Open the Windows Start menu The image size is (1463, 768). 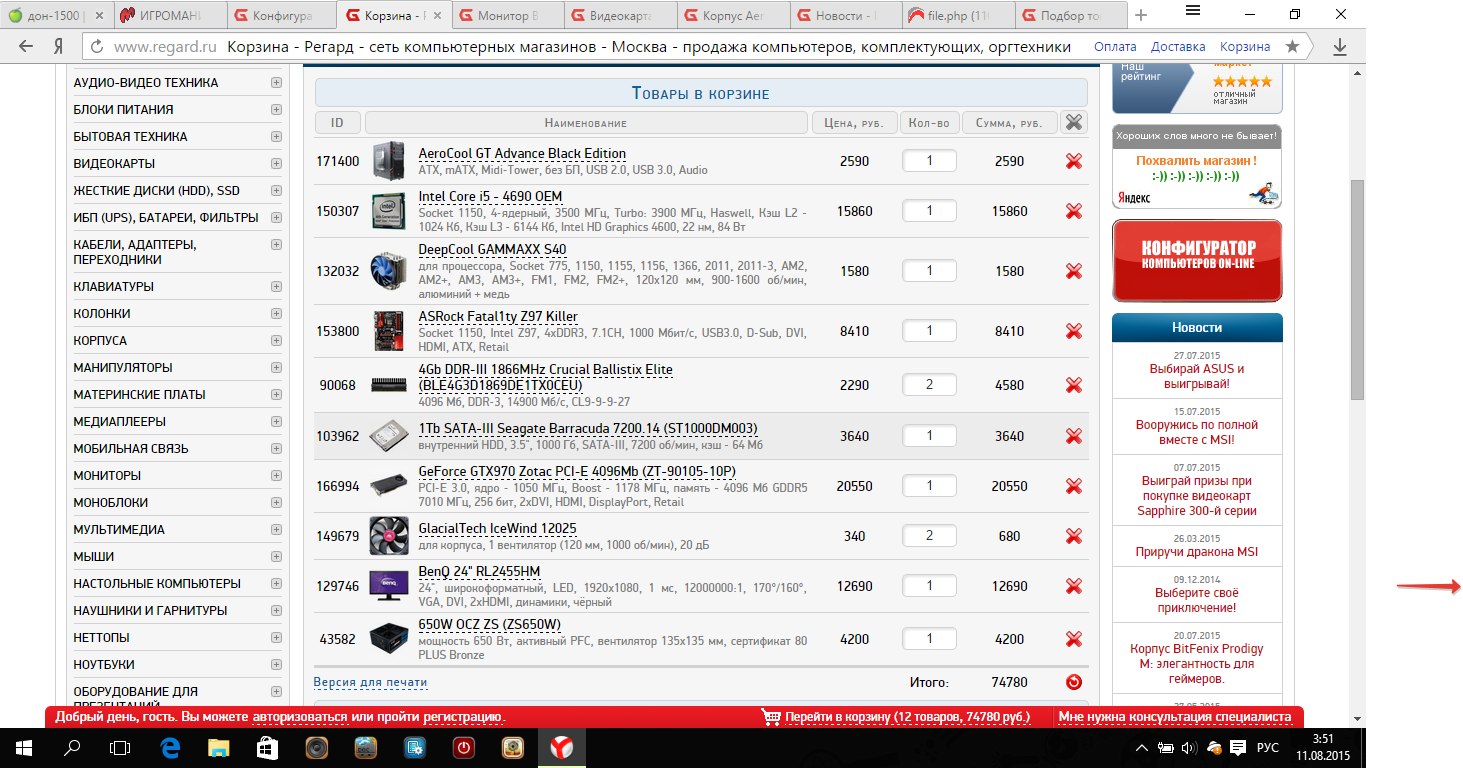pos(23,748)
